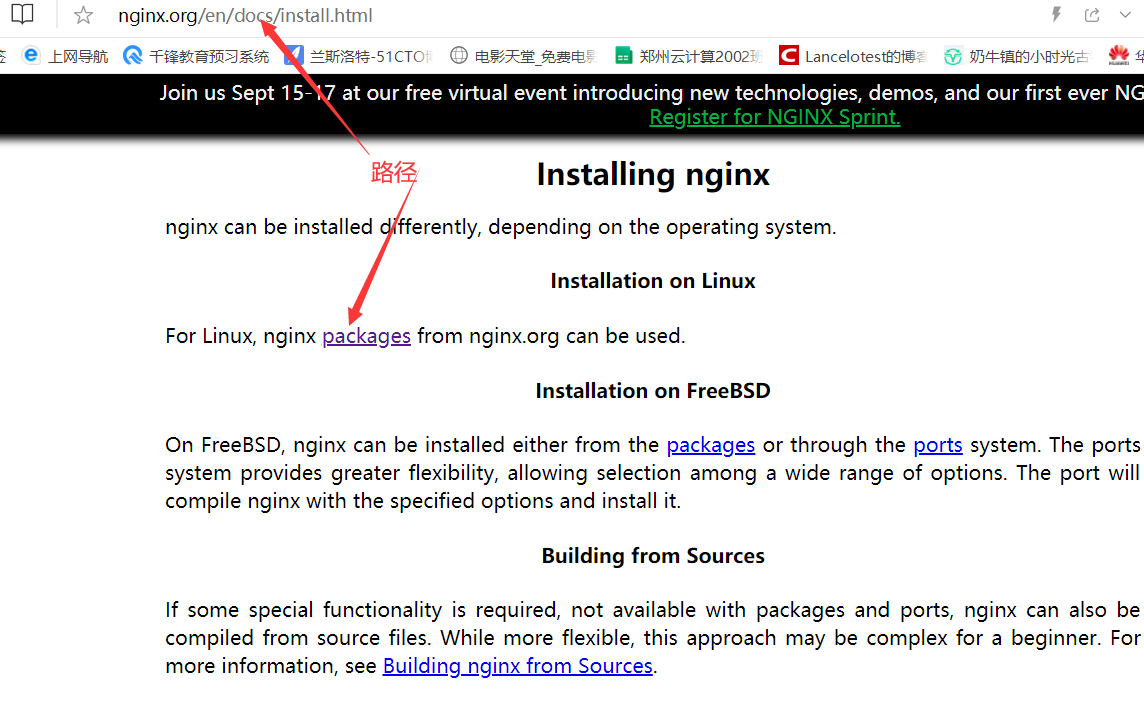1144x728 pixels.
Task: Follow the Register for NGINX Sprint link
Action: coord(774,117)
